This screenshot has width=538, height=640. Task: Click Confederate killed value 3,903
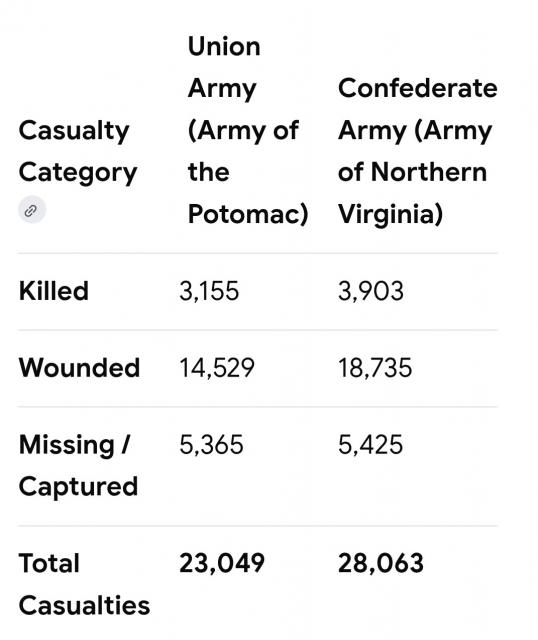[x=371, y=291]
